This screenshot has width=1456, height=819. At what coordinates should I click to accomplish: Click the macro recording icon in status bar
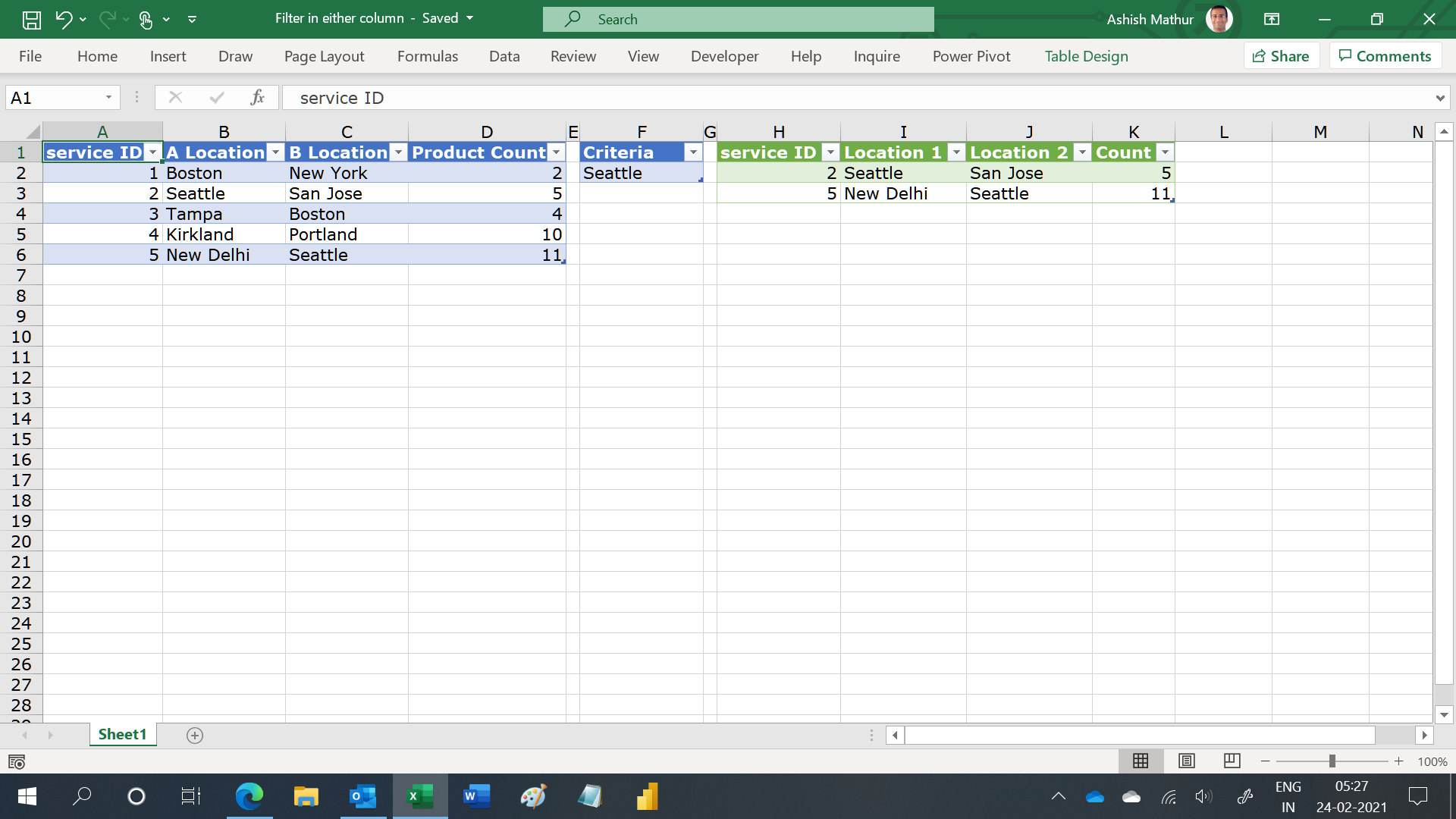[x=17, y=761]
